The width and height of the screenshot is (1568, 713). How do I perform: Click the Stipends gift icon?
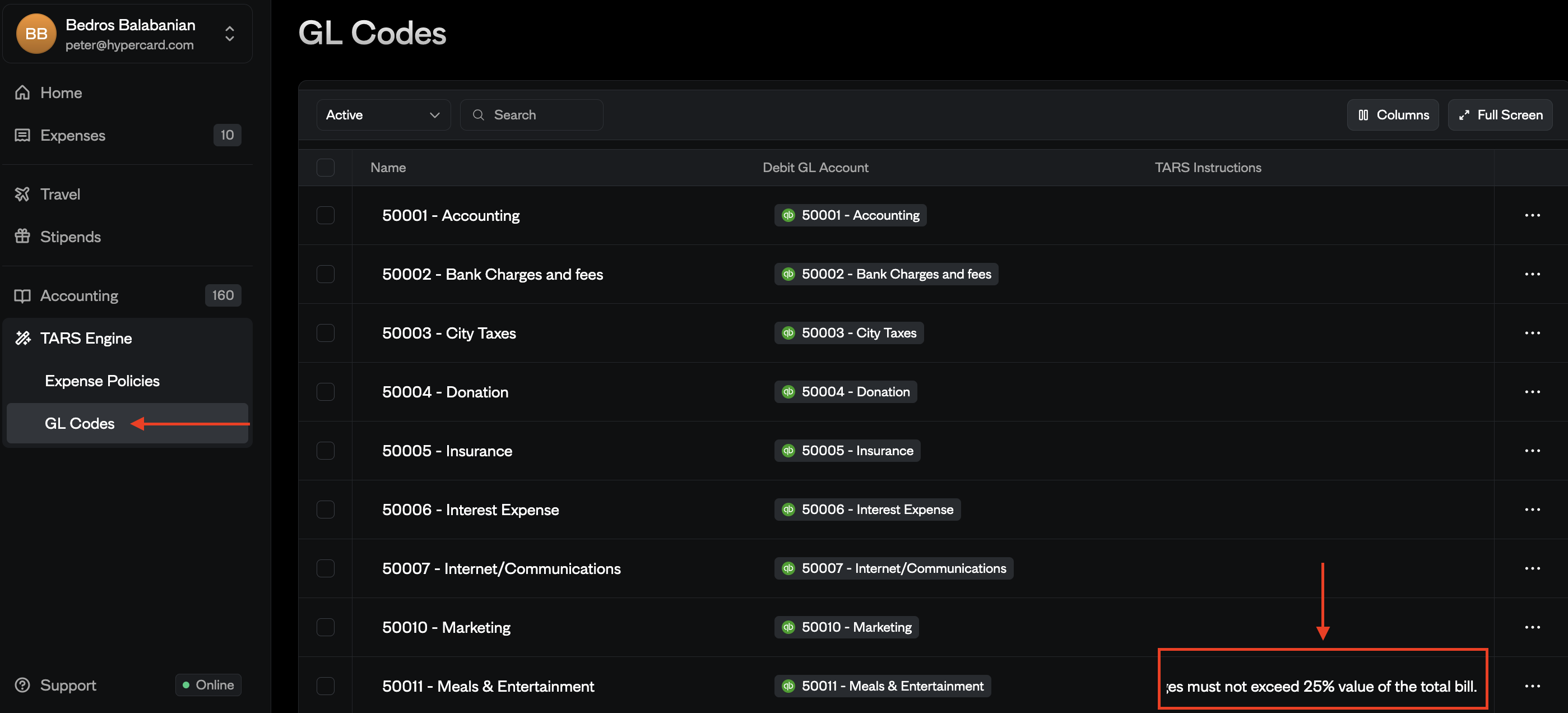(22, 236)
